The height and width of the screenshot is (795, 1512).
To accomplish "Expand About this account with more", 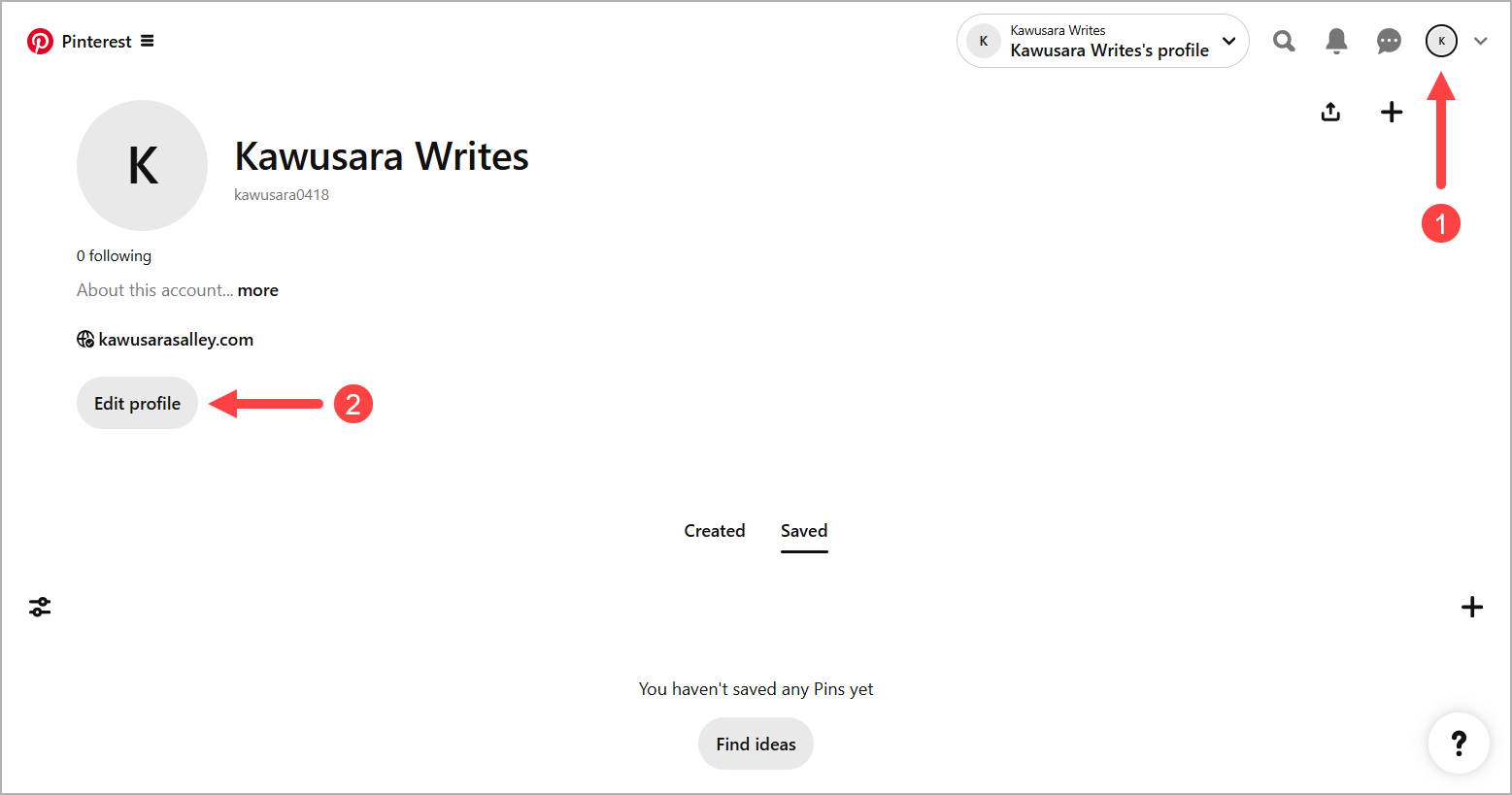I will pos(257,290).
